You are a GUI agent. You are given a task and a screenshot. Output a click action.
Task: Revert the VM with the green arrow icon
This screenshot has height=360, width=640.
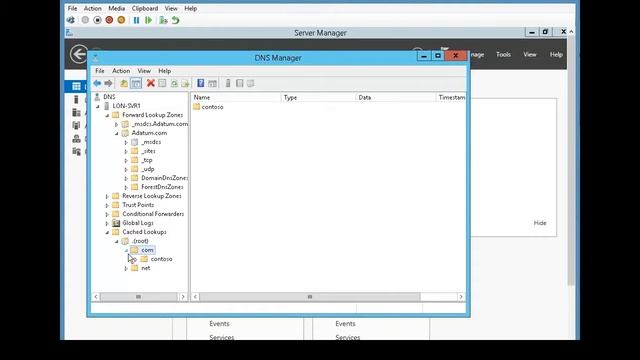point(176,20)
